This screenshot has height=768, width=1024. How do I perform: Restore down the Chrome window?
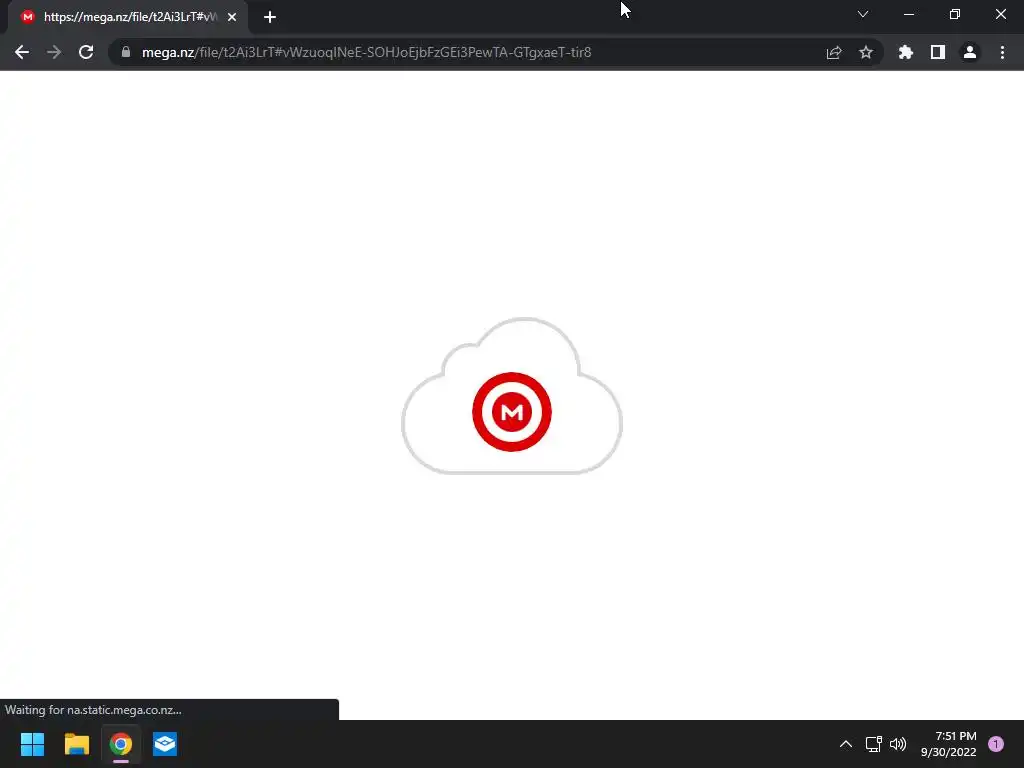955,14
